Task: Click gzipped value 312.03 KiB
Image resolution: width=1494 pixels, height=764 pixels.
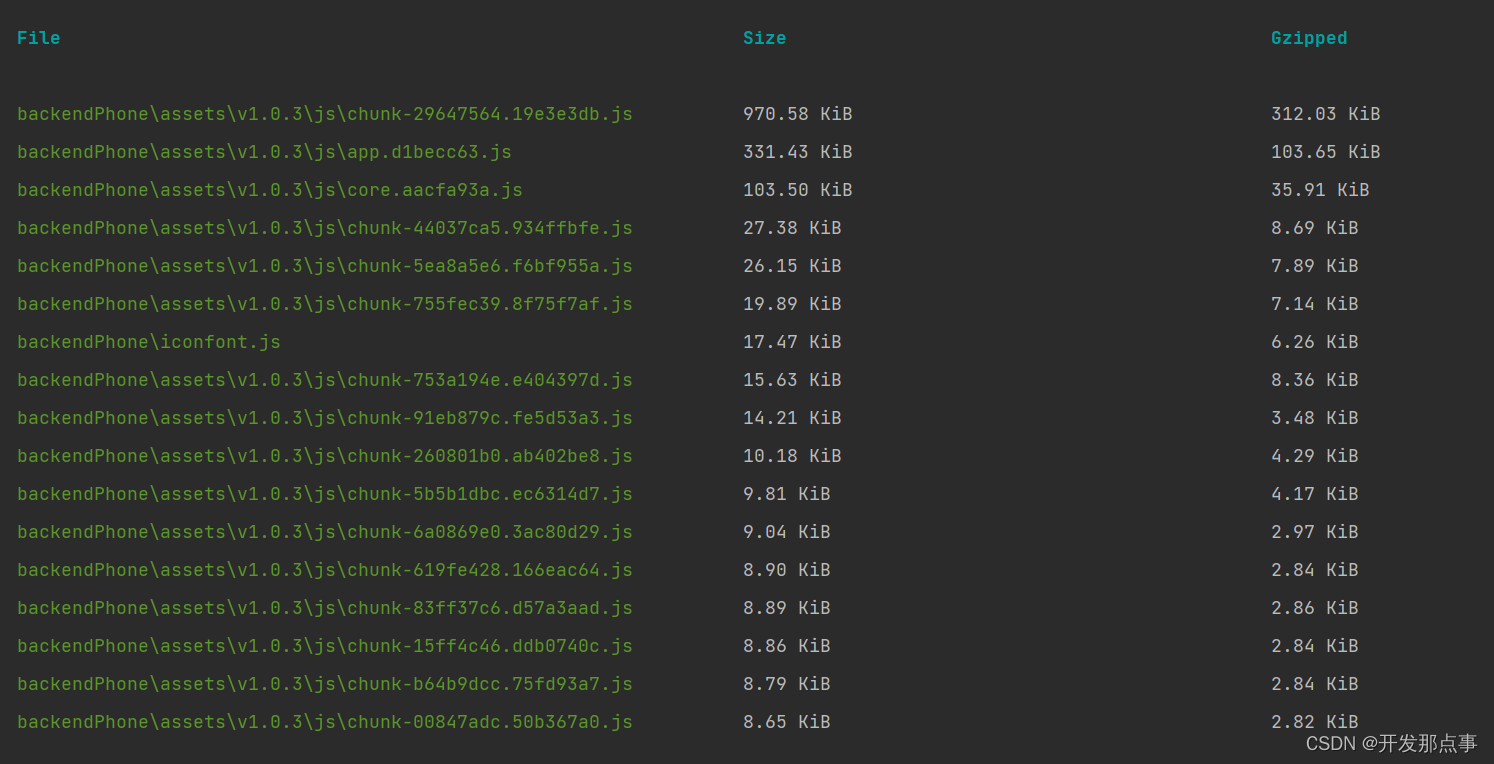Action: 1326,114
